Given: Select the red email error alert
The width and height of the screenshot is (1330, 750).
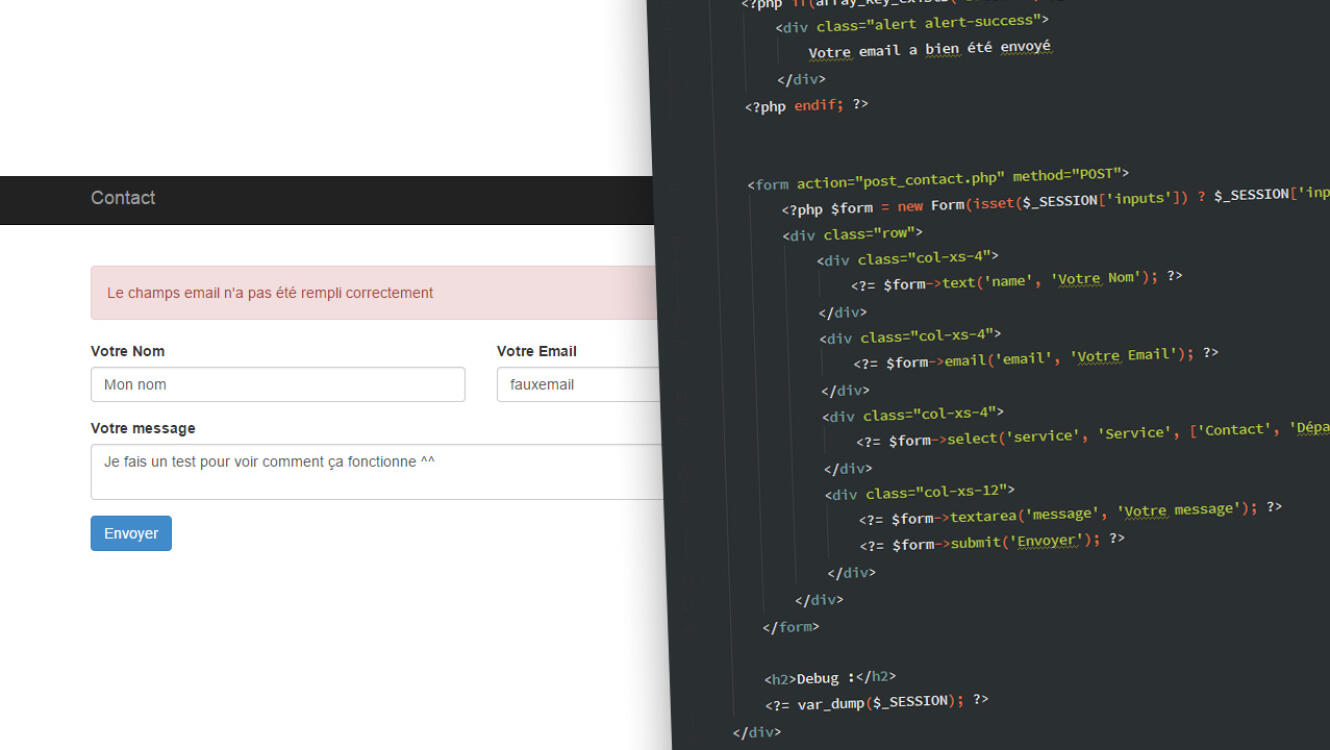Looking at the screenshot, I should (372, 293).
